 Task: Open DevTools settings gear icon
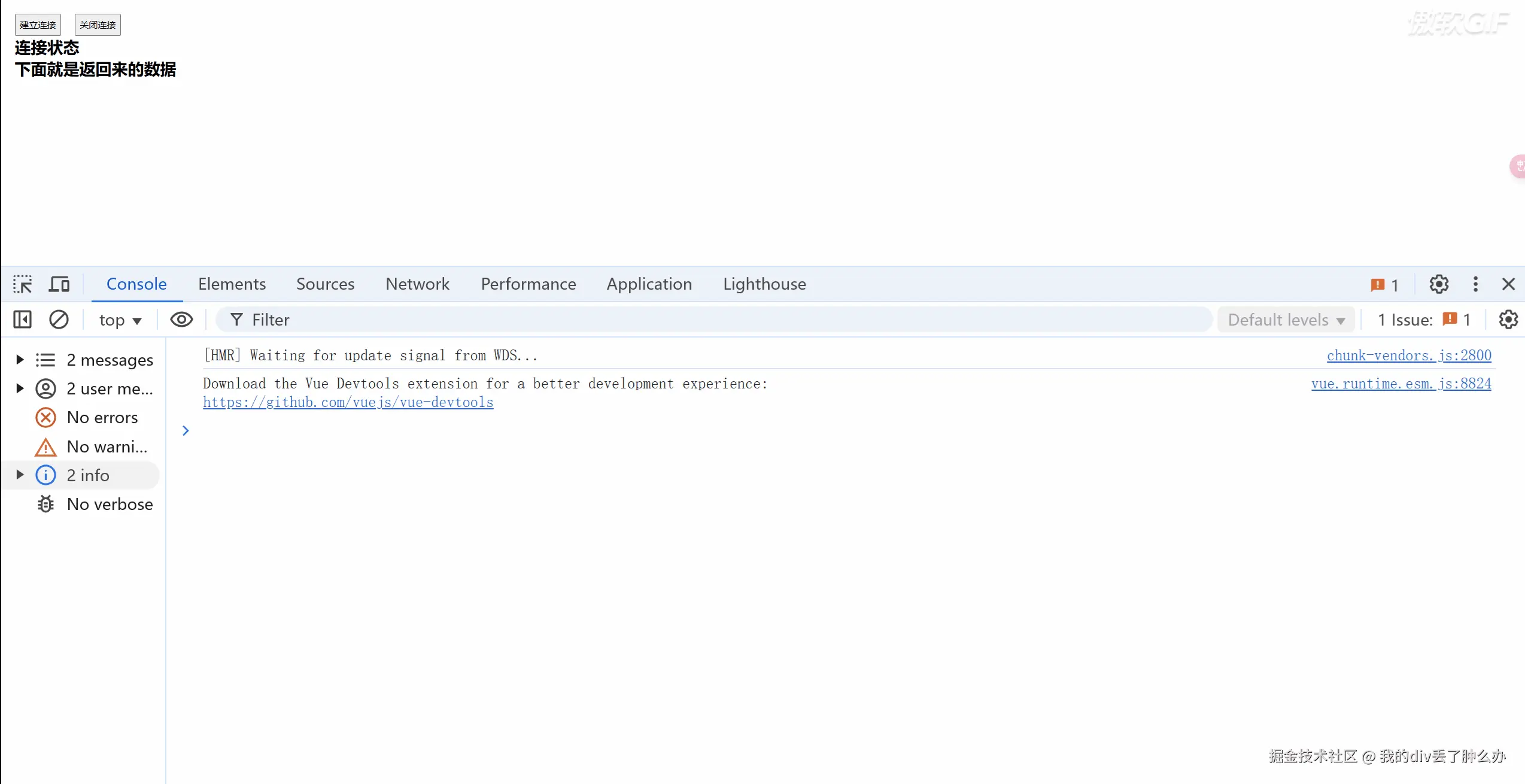coord(1439,284)
